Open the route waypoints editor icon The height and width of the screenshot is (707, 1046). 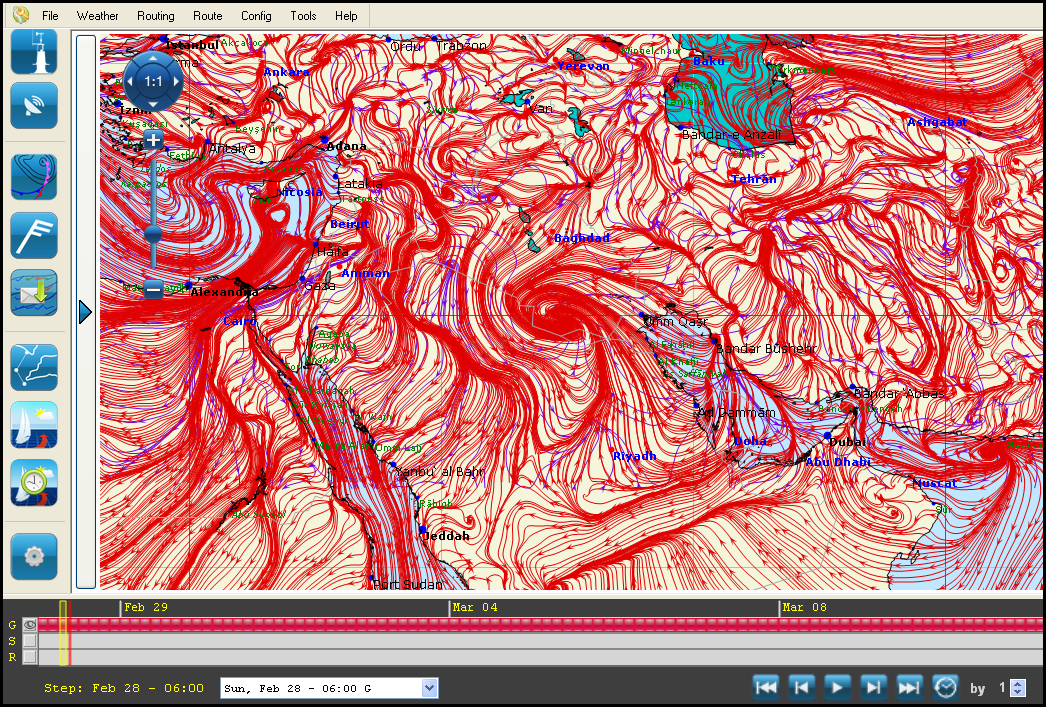pyautogui.click(x=34, y=368)
